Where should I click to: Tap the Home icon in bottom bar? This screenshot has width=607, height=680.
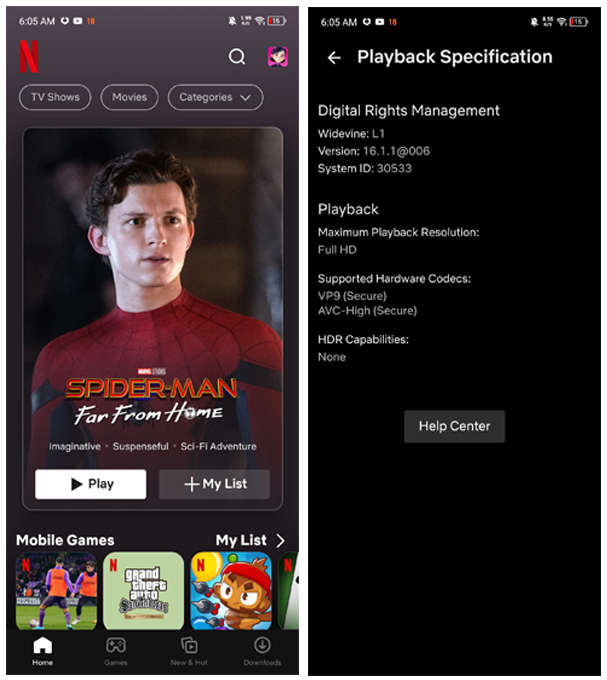pyautogui.click(x=42, y=645)
